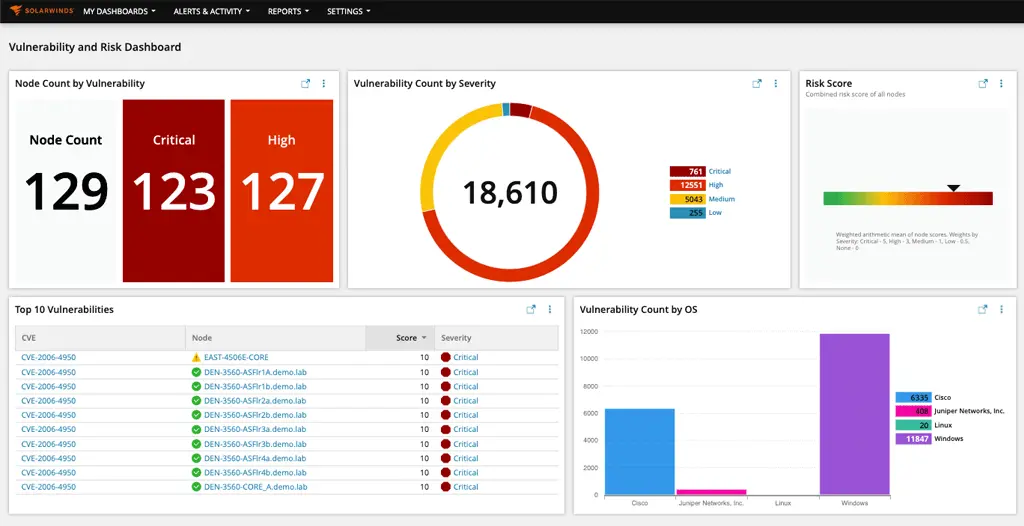Image resolution: width=1024 pixels, height=526 pixels.
Task: Click the Low legend link in severity chart
Action: tap(715, 212)
